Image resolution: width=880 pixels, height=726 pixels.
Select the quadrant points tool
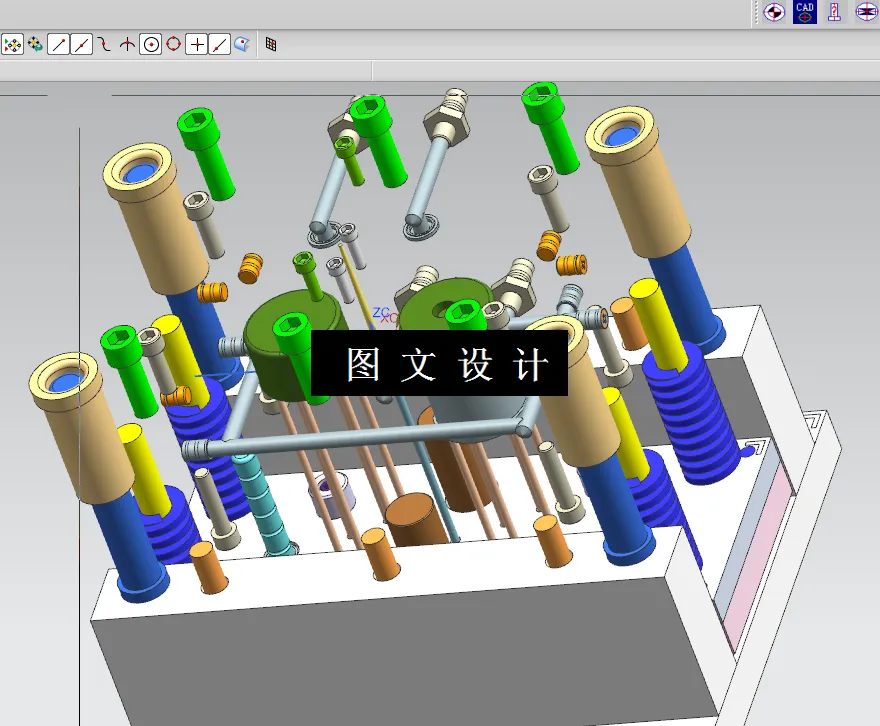(x=175, y=44)
